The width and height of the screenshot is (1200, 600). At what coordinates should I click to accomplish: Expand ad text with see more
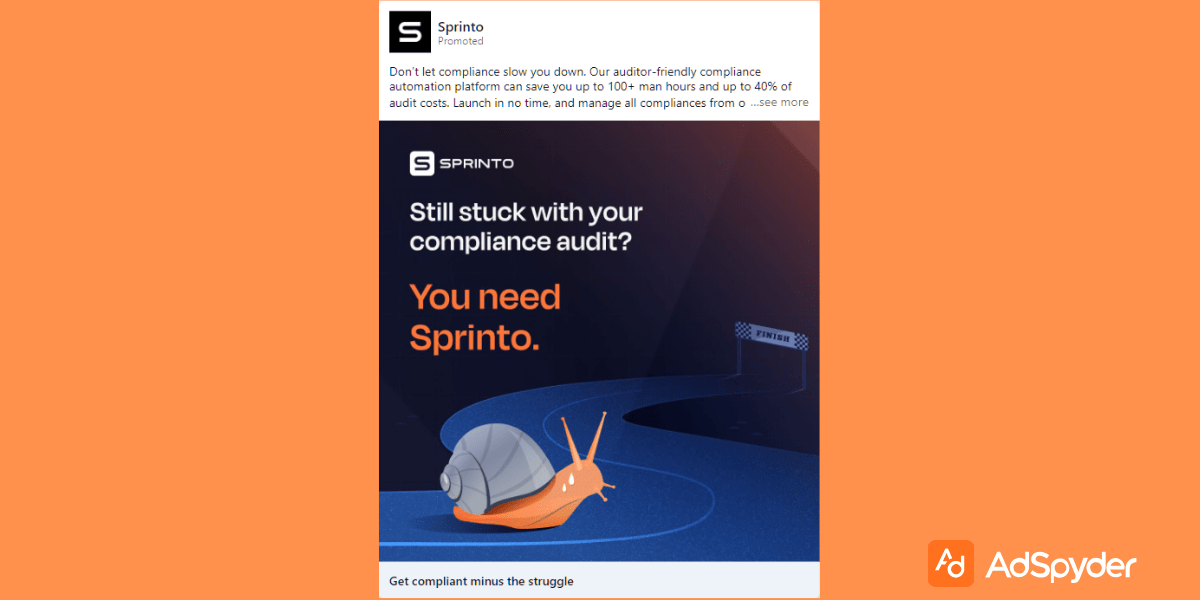tap(779, 102)
